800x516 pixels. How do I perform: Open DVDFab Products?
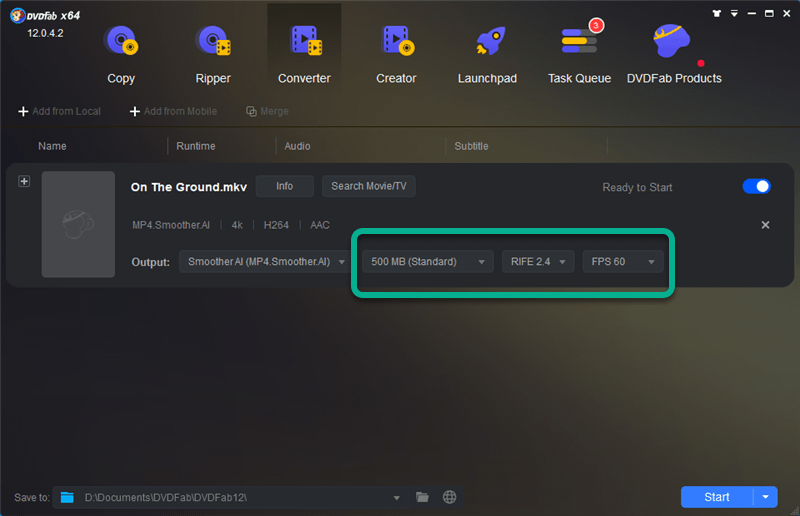click(x=674, y=54)
